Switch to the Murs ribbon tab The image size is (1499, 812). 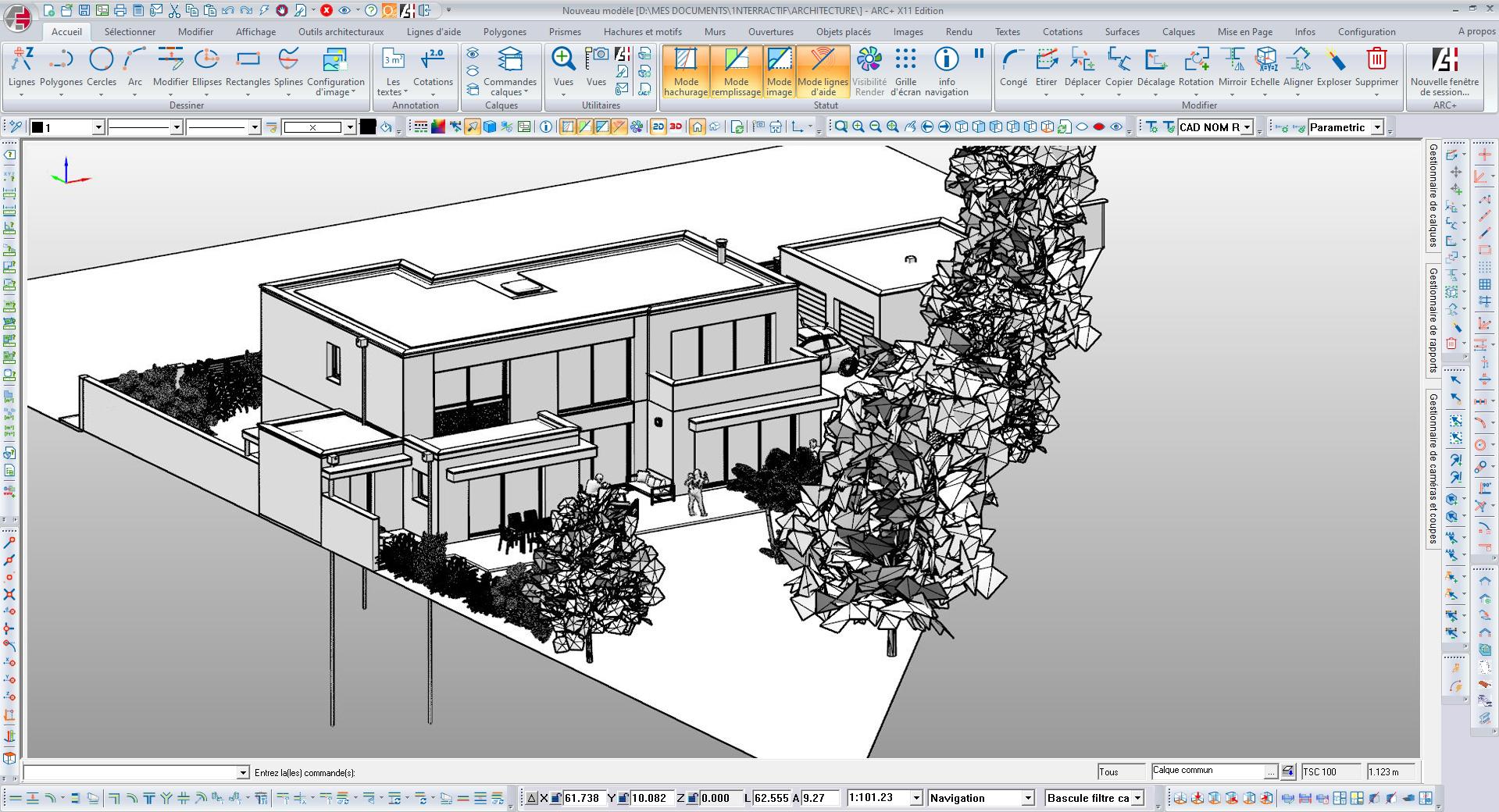(714, 32)
